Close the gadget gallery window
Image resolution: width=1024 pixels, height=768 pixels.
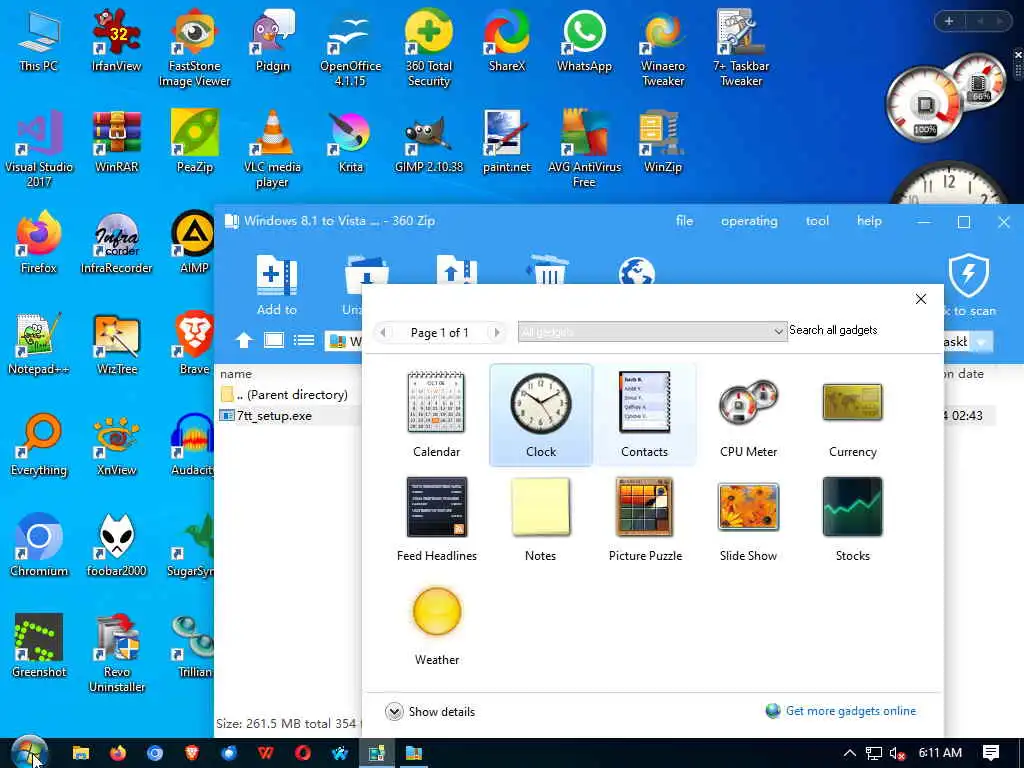coord(921,299)
